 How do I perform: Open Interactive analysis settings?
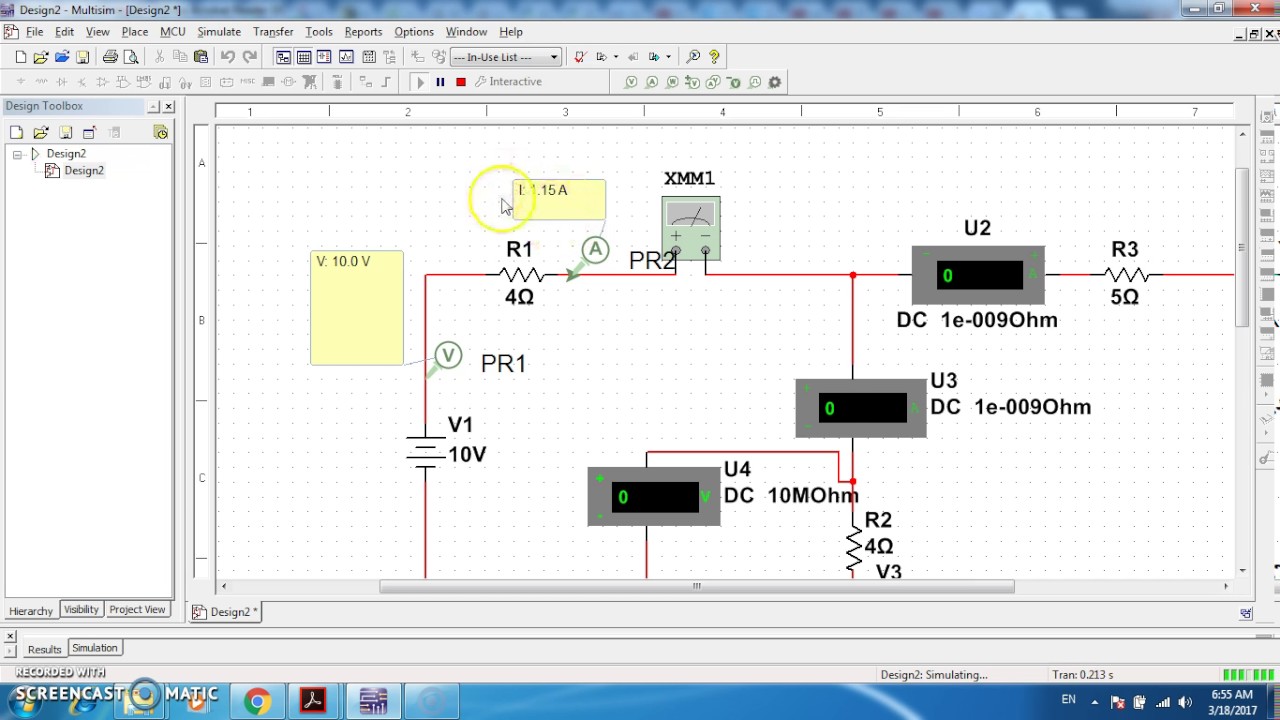pyautogui.click(x=508, y=82)
